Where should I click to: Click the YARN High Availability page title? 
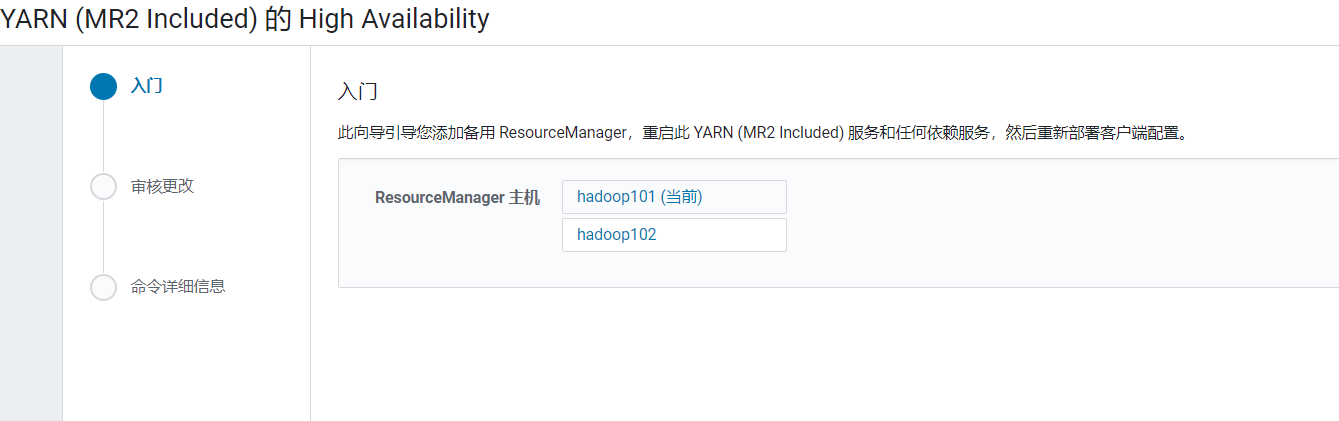(x=245, y=19)
